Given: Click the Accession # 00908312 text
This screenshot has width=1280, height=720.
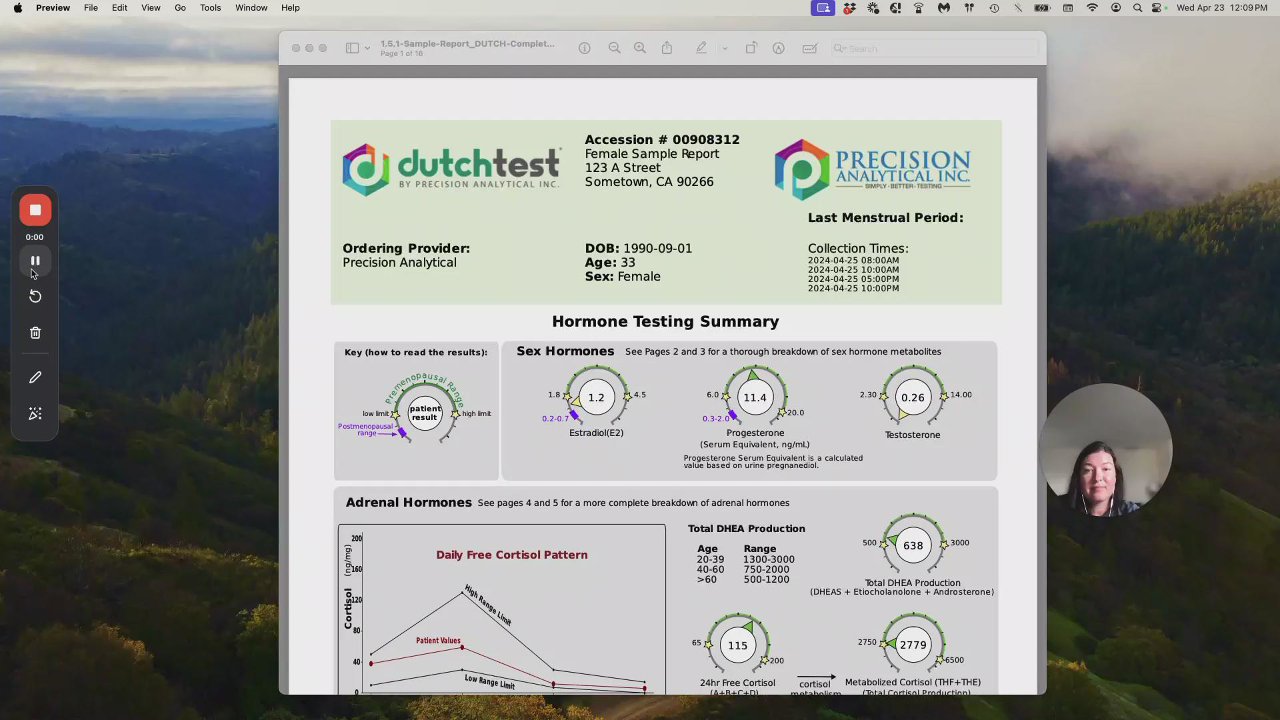Looking at the screenshot, I should click(x=662, y=140).
